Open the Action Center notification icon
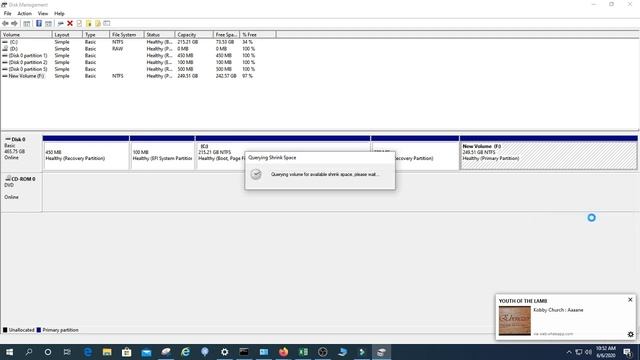 point(627,352)
